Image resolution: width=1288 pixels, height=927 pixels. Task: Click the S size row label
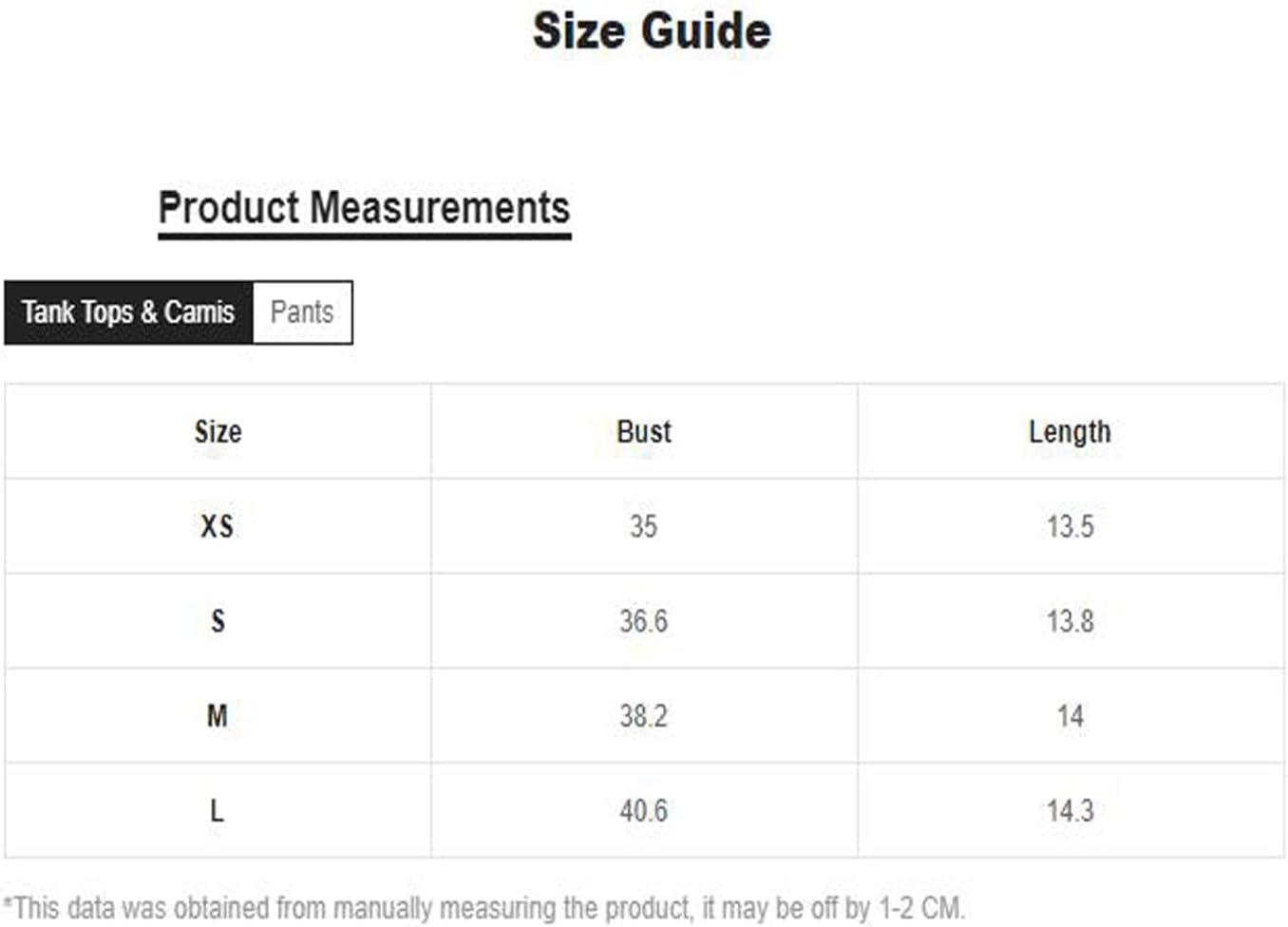218,621
